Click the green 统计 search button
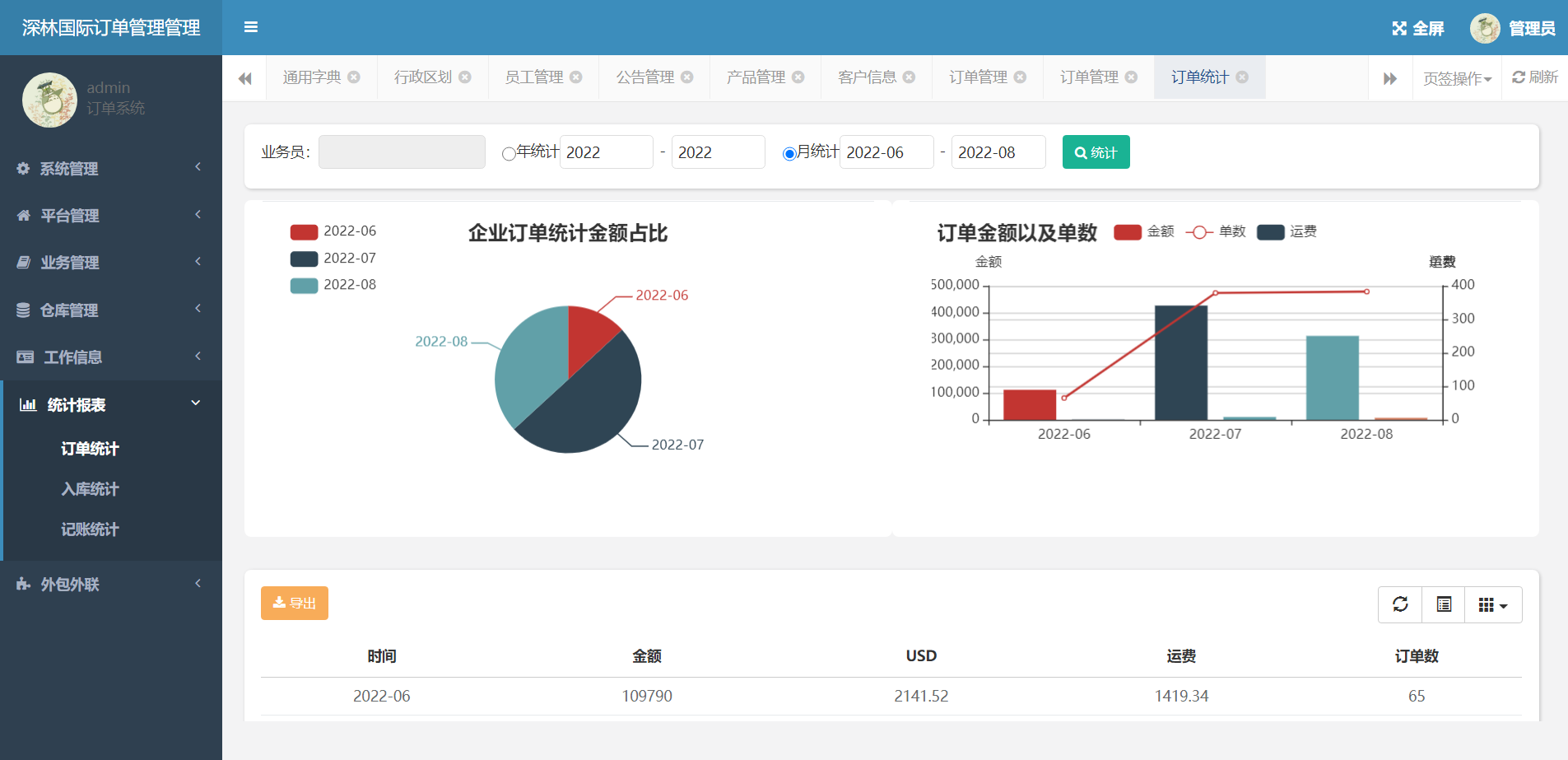 [1096, 152]
